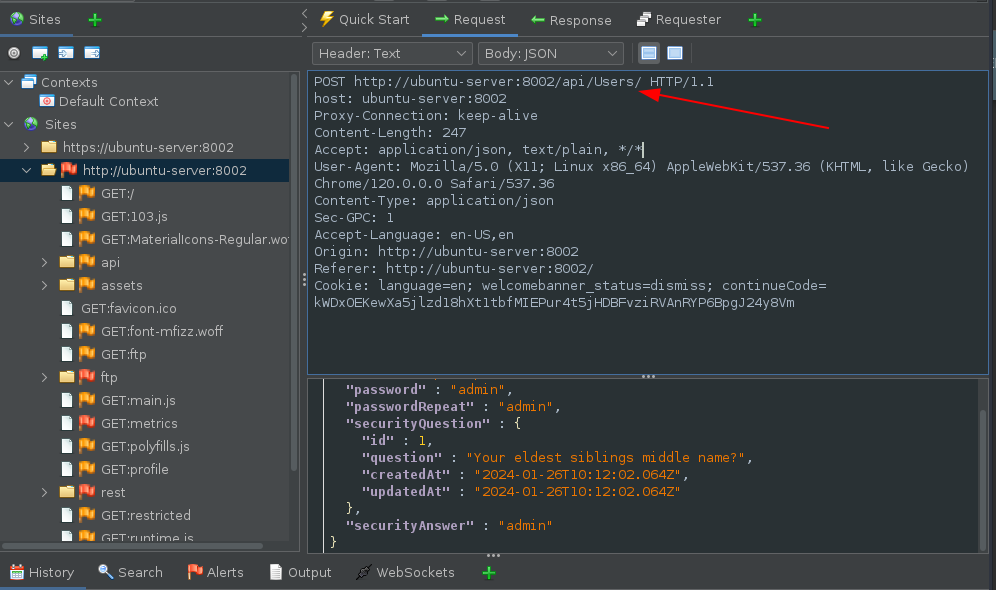Expand the api folder
This screenshot has width=996, height=590.
[x=44, y=262]
